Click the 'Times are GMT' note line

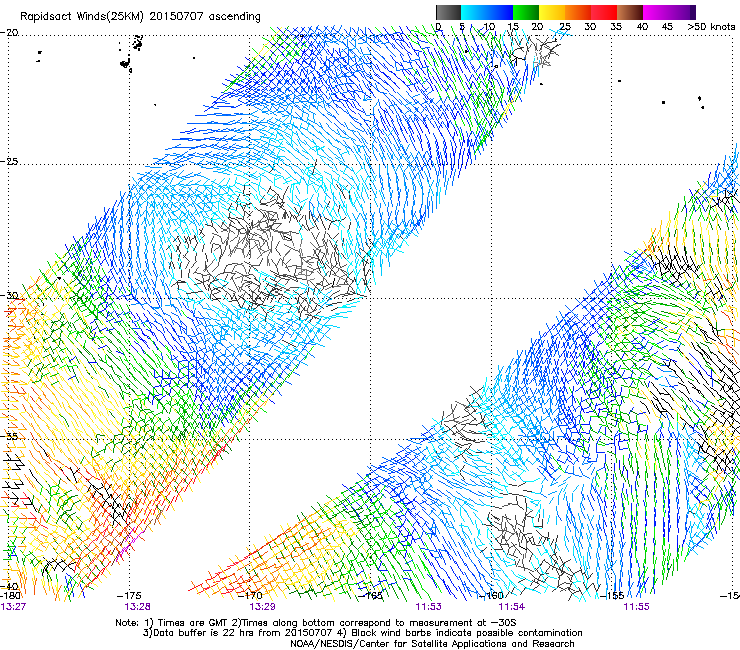tap(315, 623)
